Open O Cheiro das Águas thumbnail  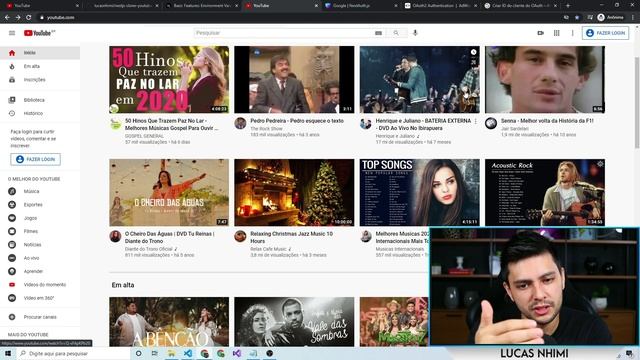tap(169, 193)
